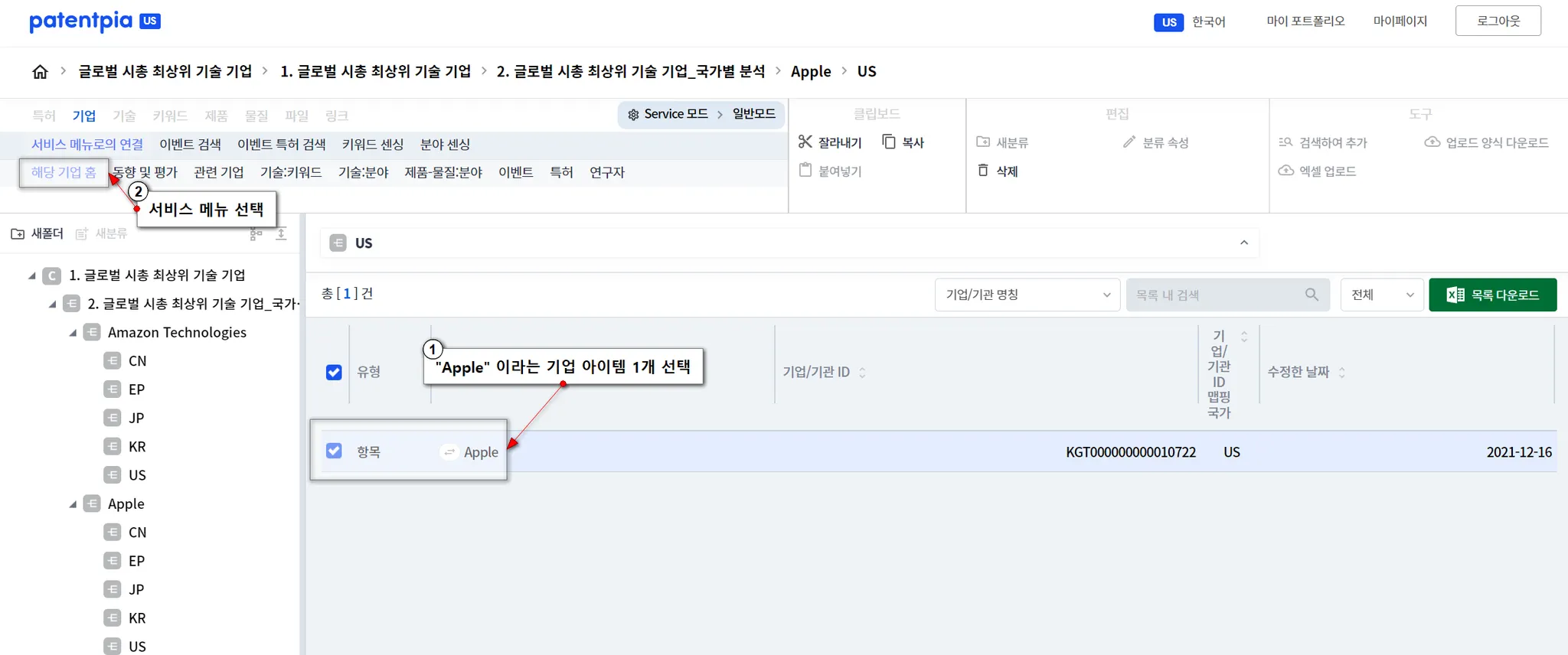
Task: Switch to the 기술 tab
Action: 124,116
